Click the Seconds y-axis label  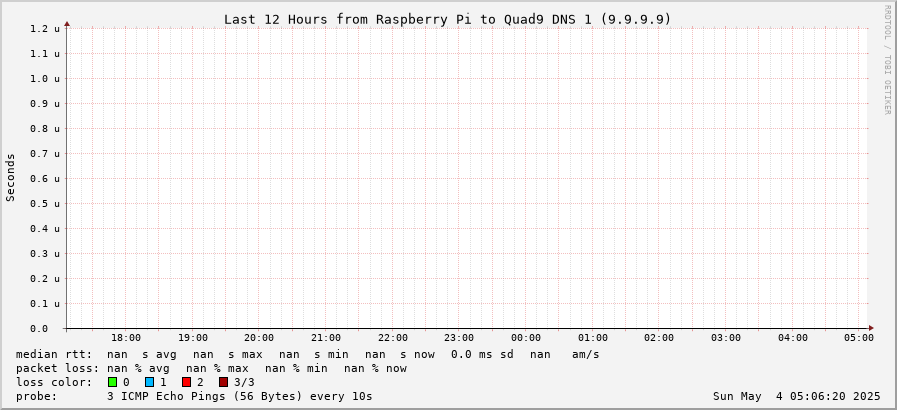coord(11,177)
